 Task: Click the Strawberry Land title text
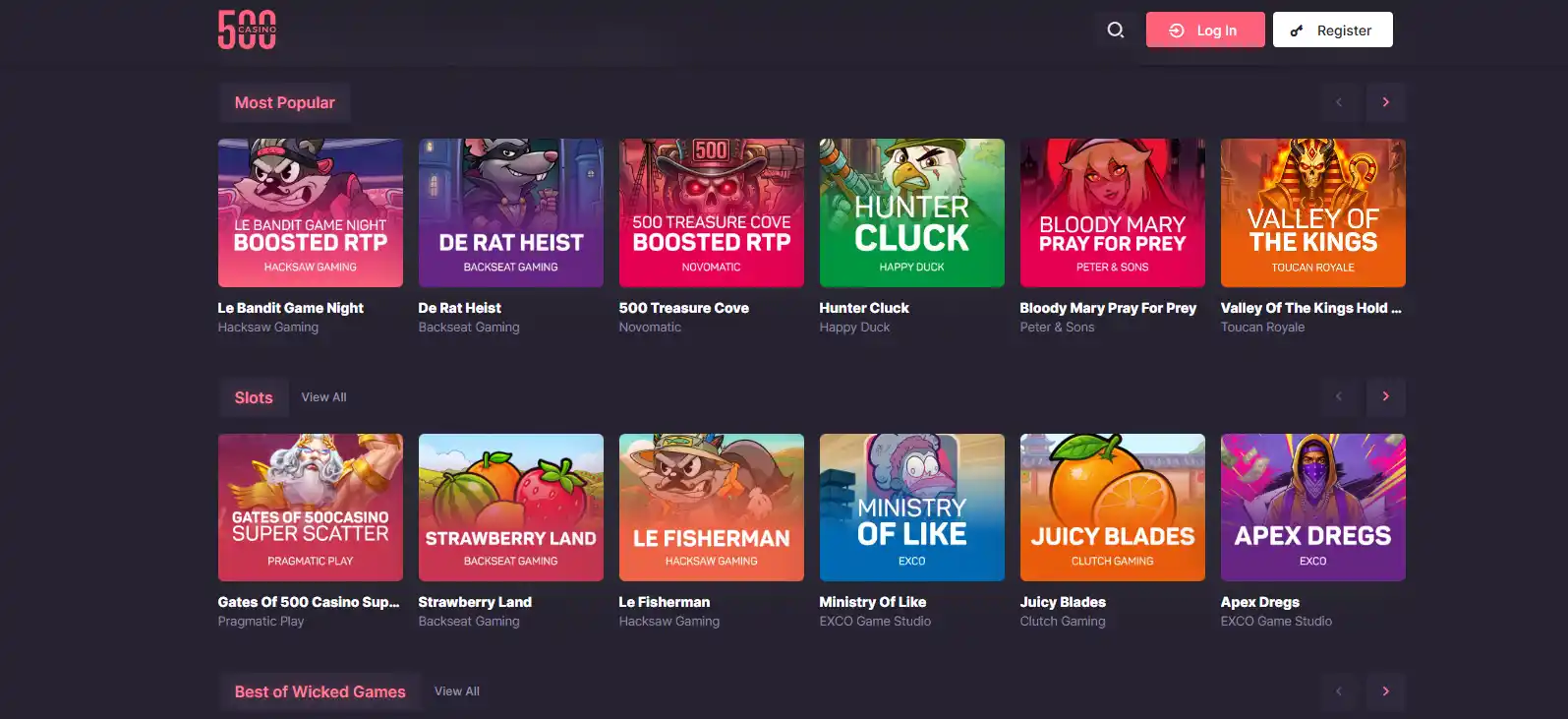(x=475, y=602)
